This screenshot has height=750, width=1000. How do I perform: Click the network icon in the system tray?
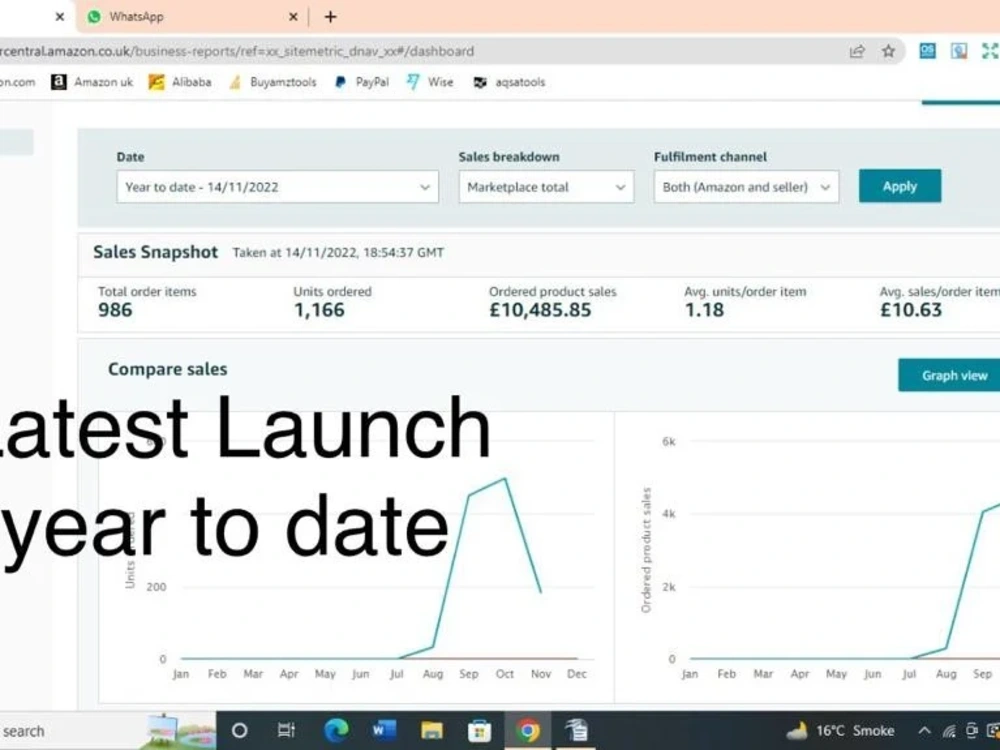949,731
